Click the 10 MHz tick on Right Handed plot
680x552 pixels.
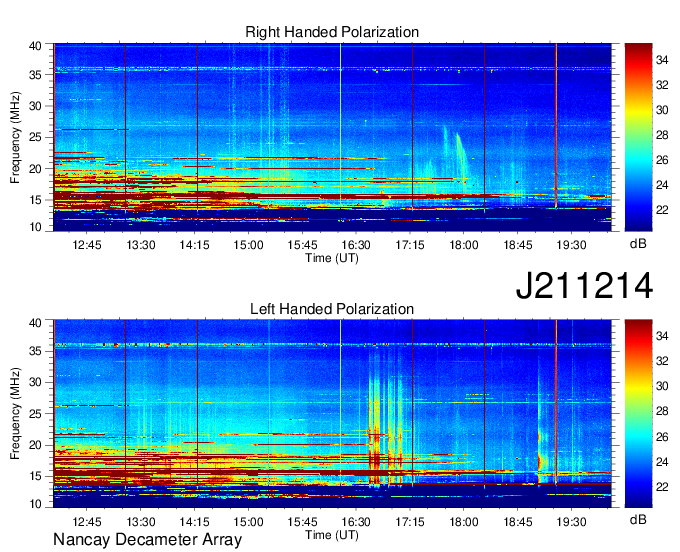[35, 227]
